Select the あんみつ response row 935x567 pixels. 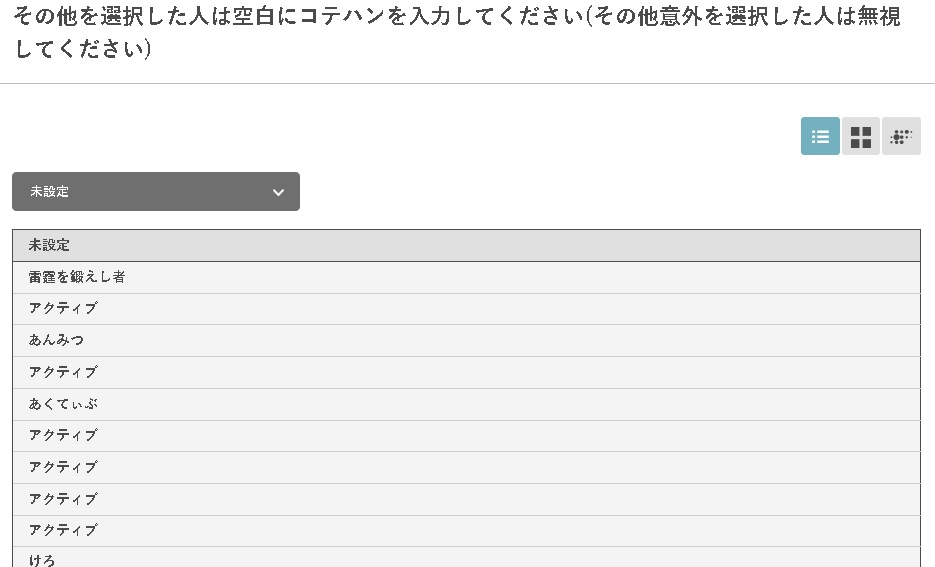[466, 340]
